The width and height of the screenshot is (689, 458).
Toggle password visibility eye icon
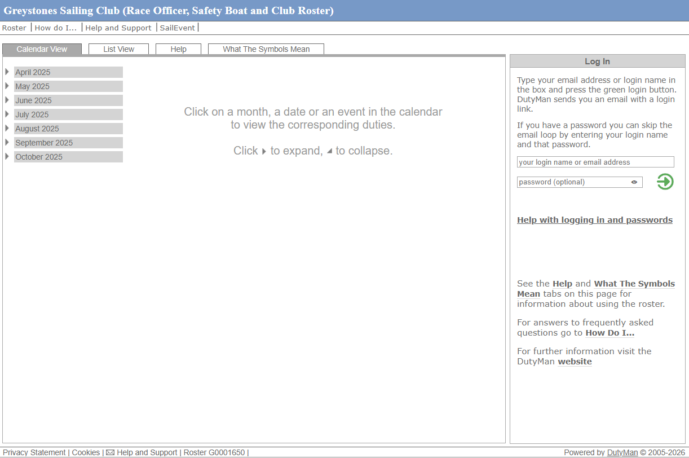click(x=634, y=182)
